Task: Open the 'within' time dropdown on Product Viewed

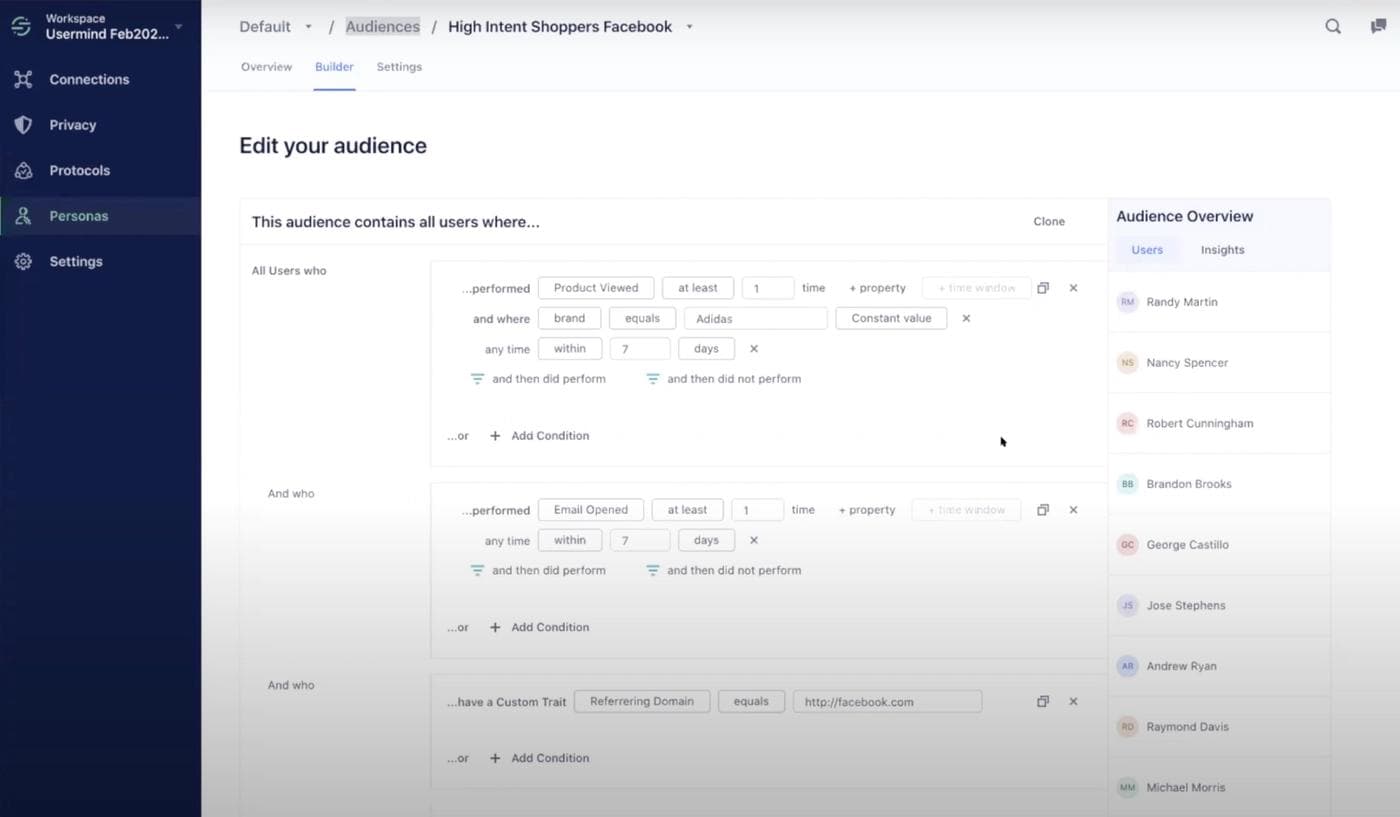Action: click(570, 348)
